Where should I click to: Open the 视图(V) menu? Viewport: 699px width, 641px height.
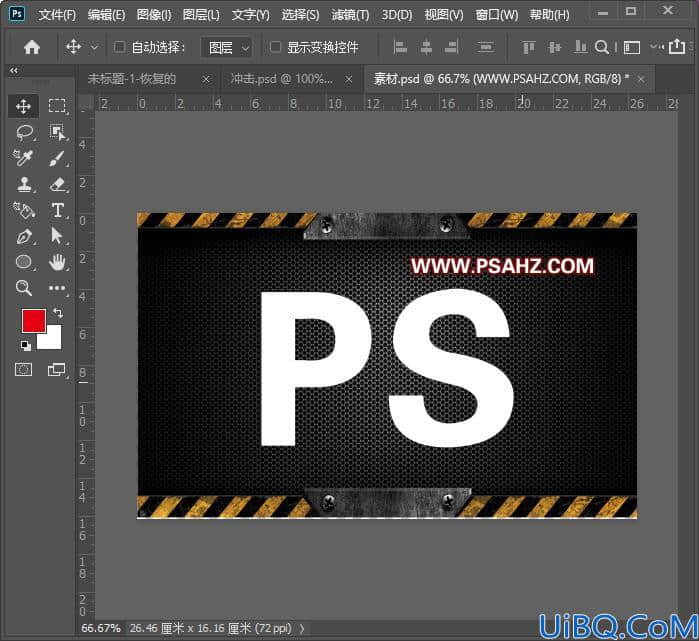point(444,15)
